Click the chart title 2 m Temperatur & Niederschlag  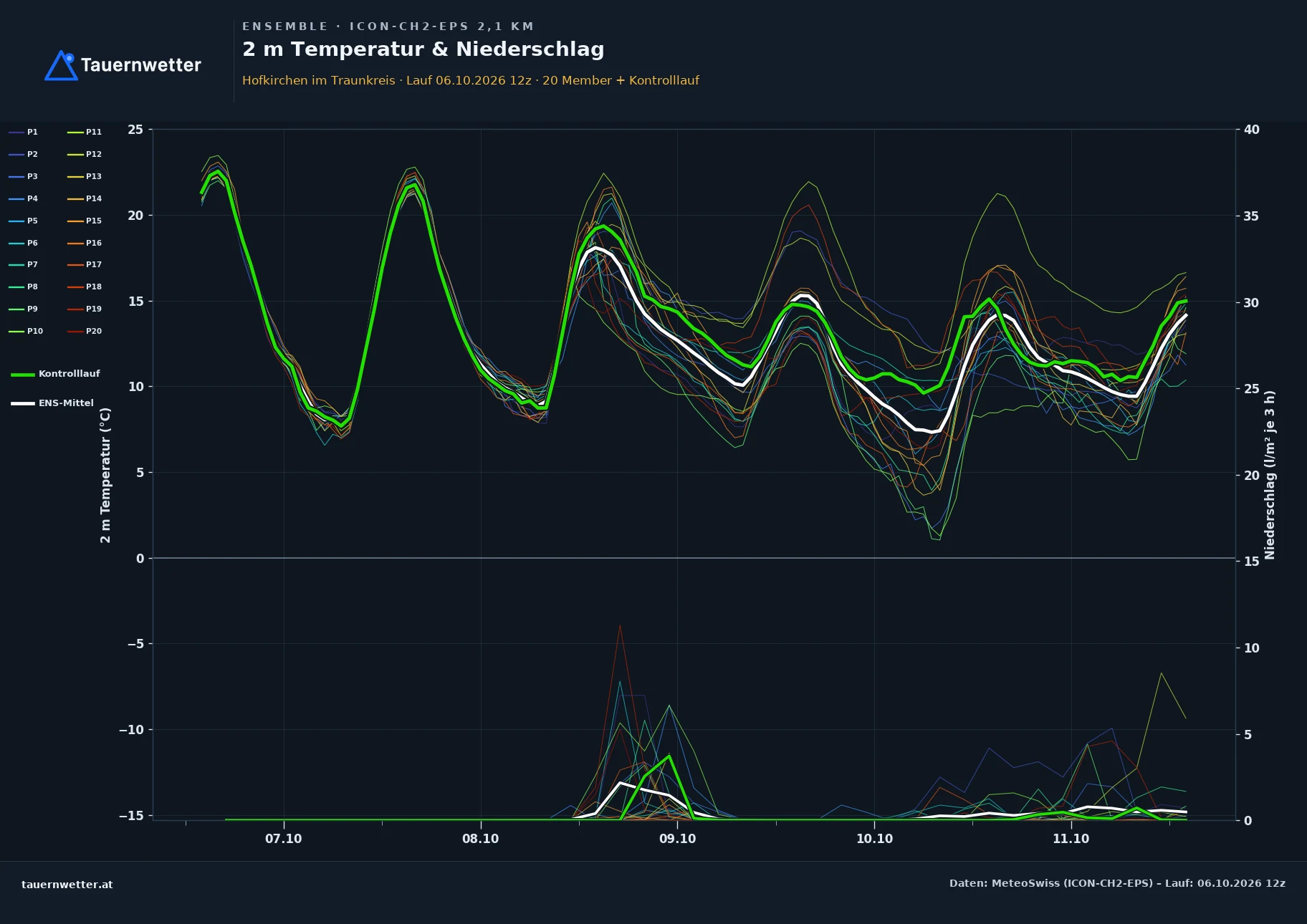(x=423, y=49)
